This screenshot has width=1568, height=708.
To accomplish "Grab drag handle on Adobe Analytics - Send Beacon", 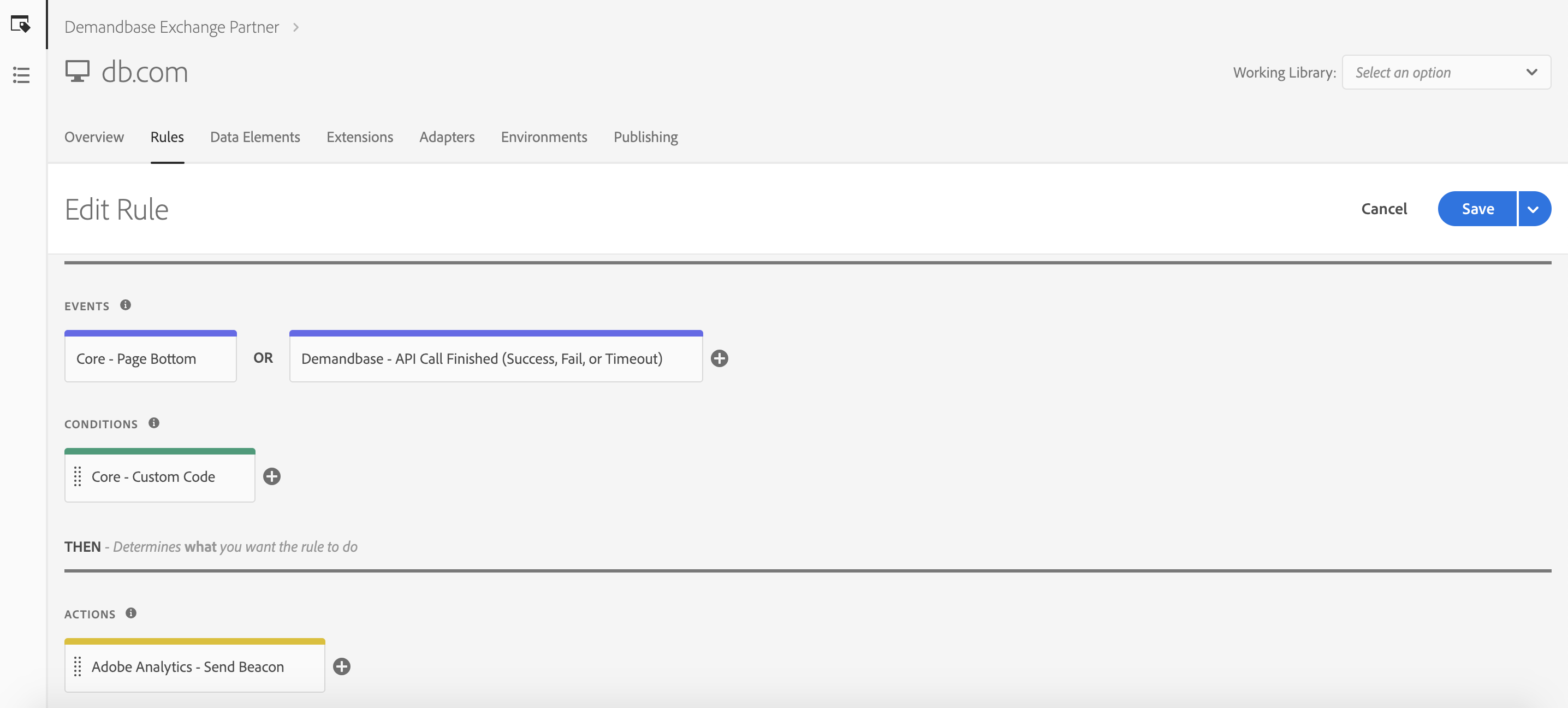I will click(x=78, y=666).
